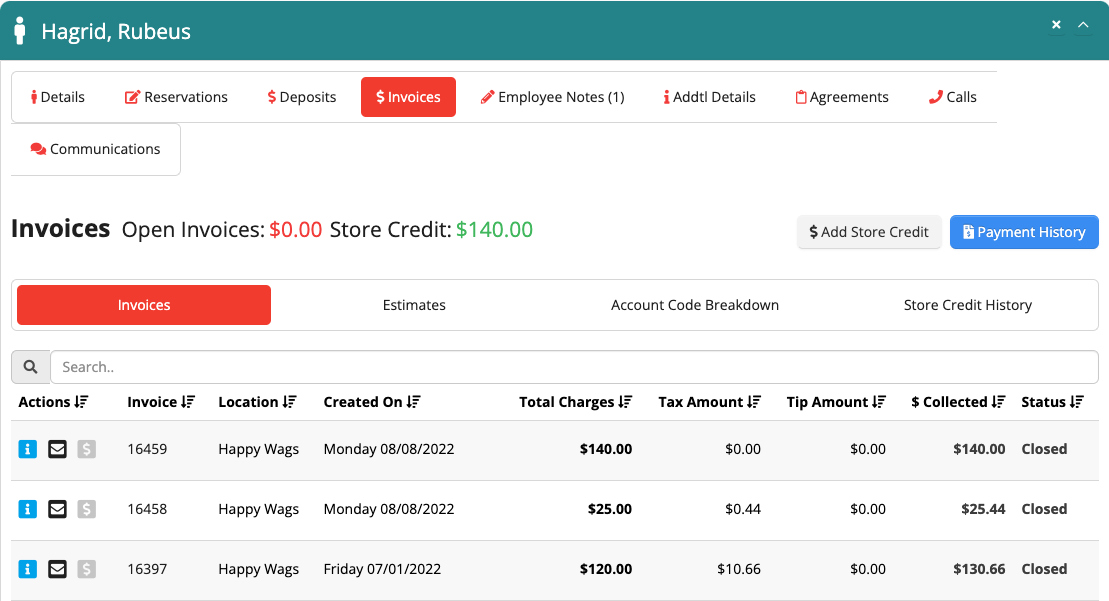Viewport: 1109px width, 601px height.
Task: Open info for invoice 16459
Action: (x=28, y=449)
